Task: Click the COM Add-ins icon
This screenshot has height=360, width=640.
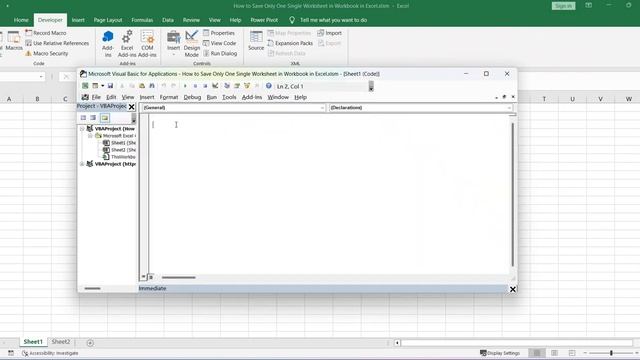Action: click(x=147, y=43)
